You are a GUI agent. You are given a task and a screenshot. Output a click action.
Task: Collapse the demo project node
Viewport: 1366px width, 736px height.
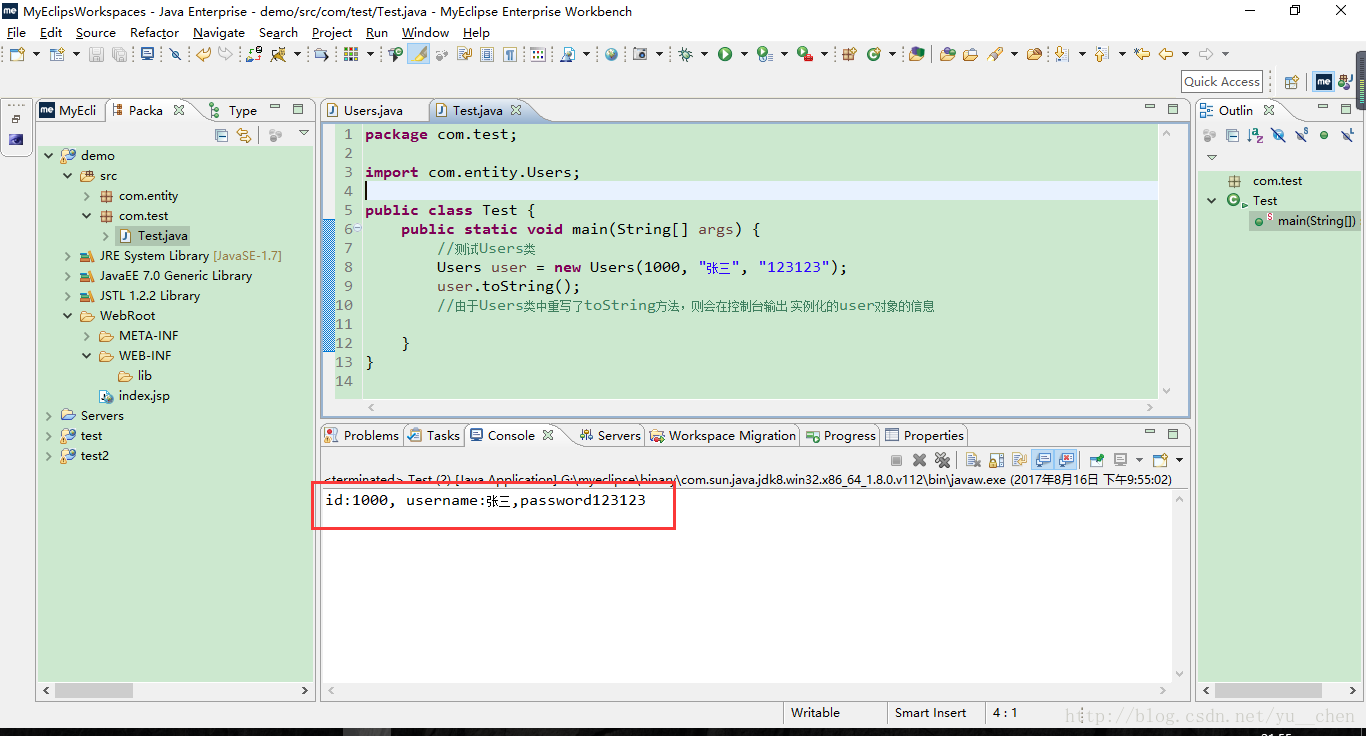[49, 156]
